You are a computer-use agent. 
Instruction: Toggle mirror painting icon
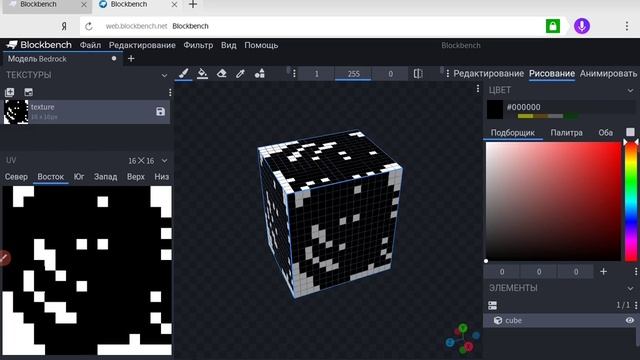coord(418,73)
